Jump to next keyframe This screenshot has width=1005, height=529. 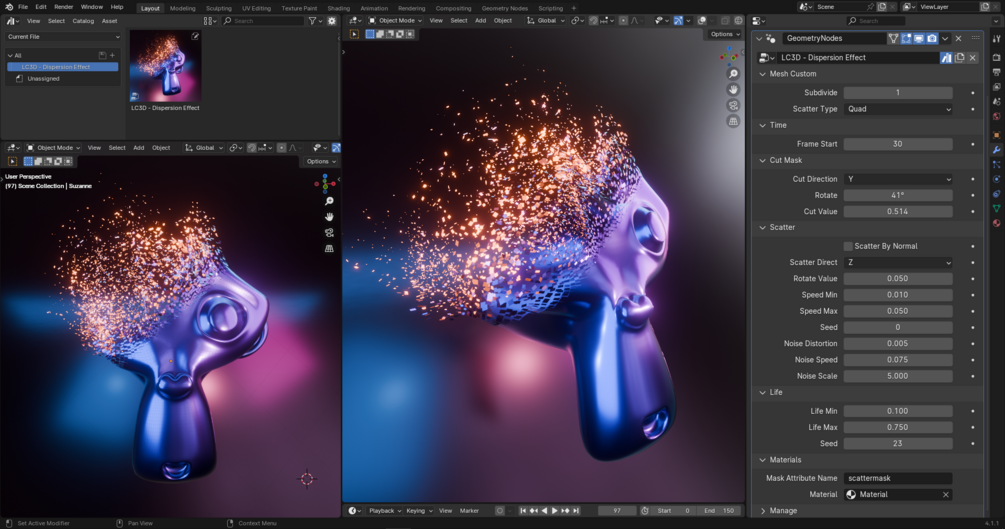[565, 510]
